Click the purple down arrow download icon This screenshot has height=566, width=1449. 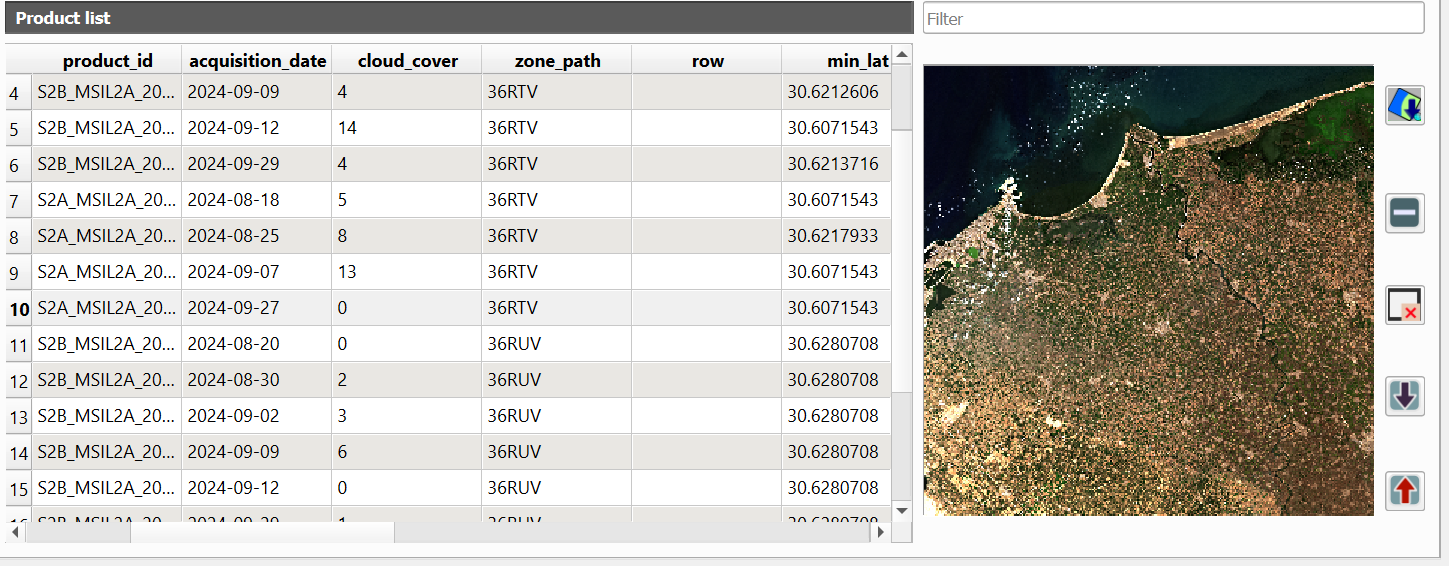click(1404, 397)
